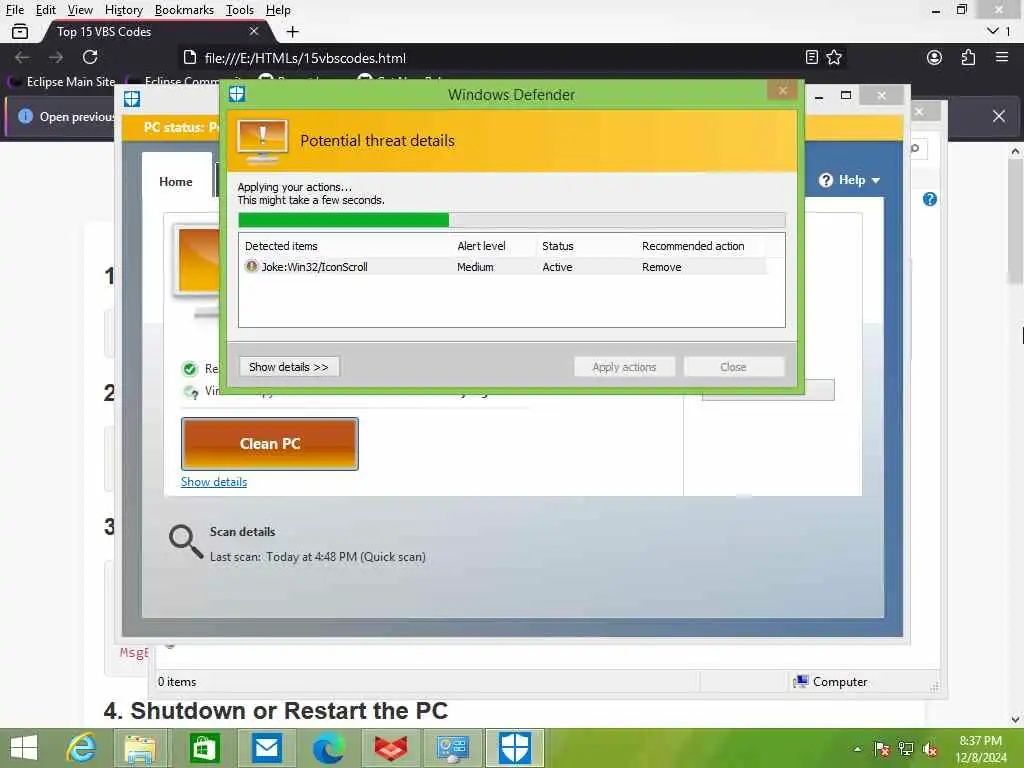Click the Remove recommended action cell
Viewport: 1024px width, 768px height.
[x=662, y=267]
